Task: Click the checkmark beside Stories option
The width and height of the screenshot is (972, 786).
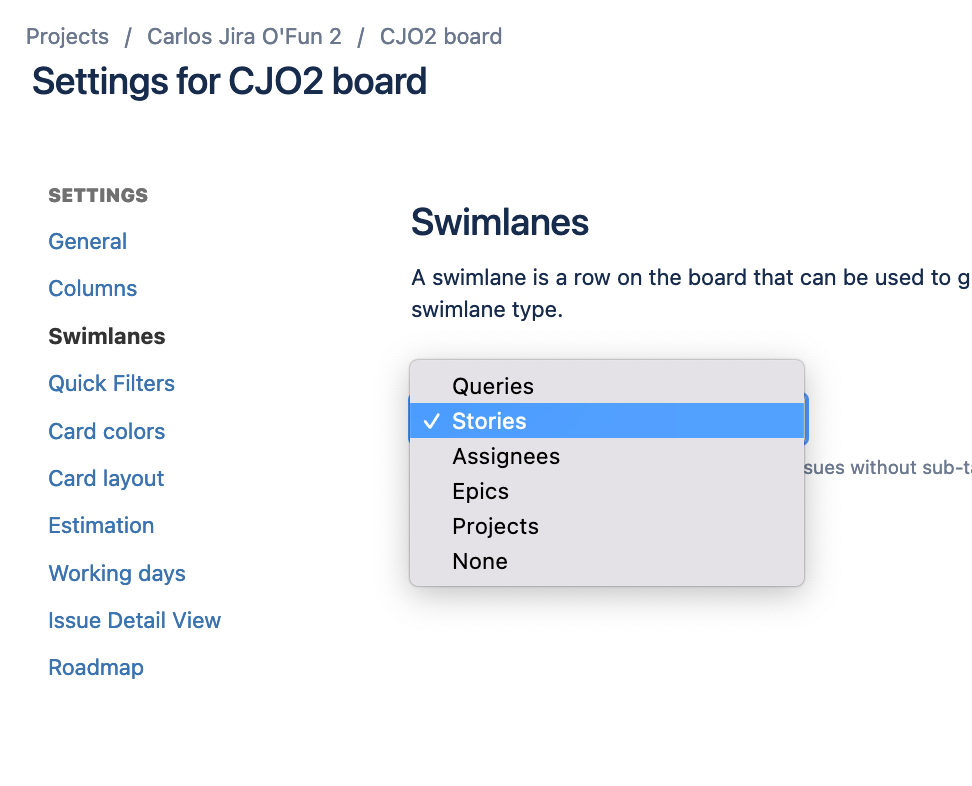Action: [432, 422]
